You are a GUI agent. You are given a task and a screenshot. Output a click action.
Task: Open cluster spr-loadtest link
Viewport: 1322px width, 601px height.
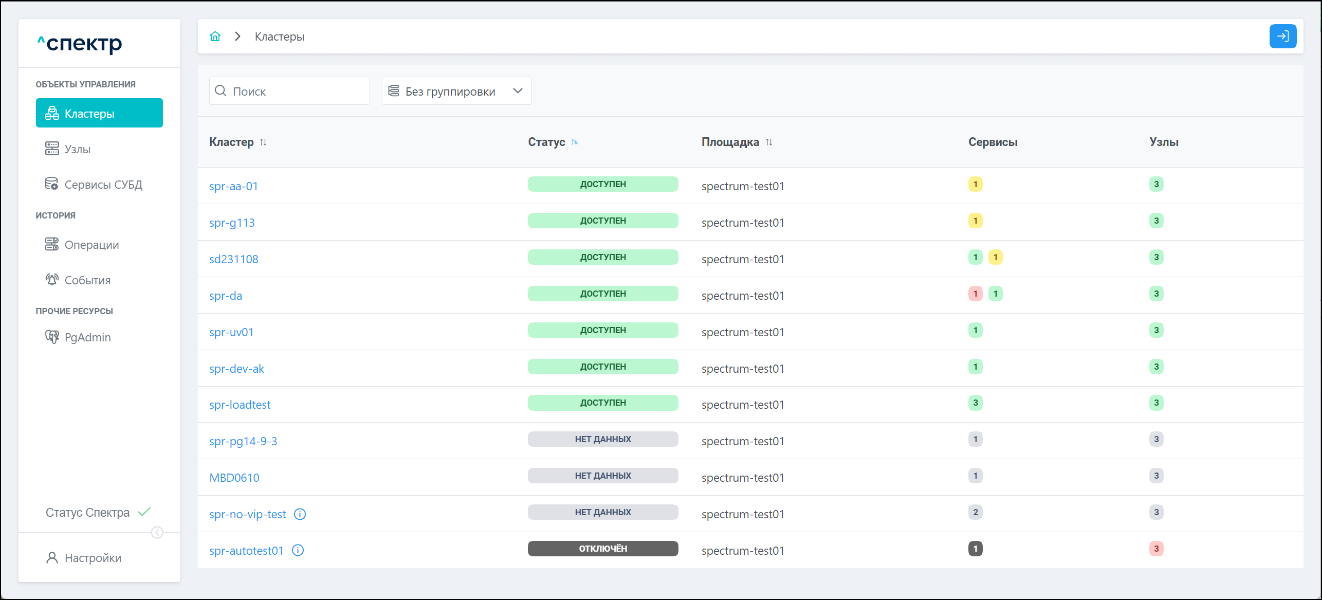[240, 405]
